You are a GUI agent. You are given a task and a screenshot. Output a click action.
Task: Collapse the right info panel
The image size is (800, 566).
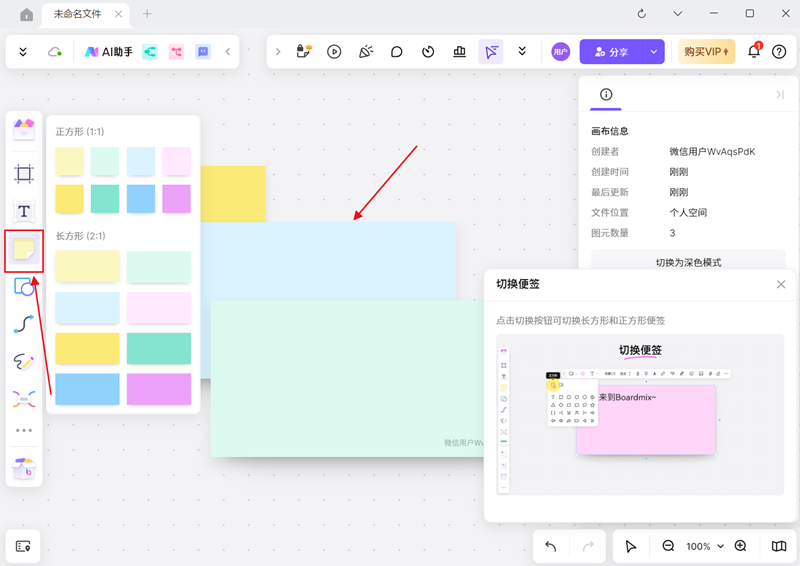[x=780, y=94]
